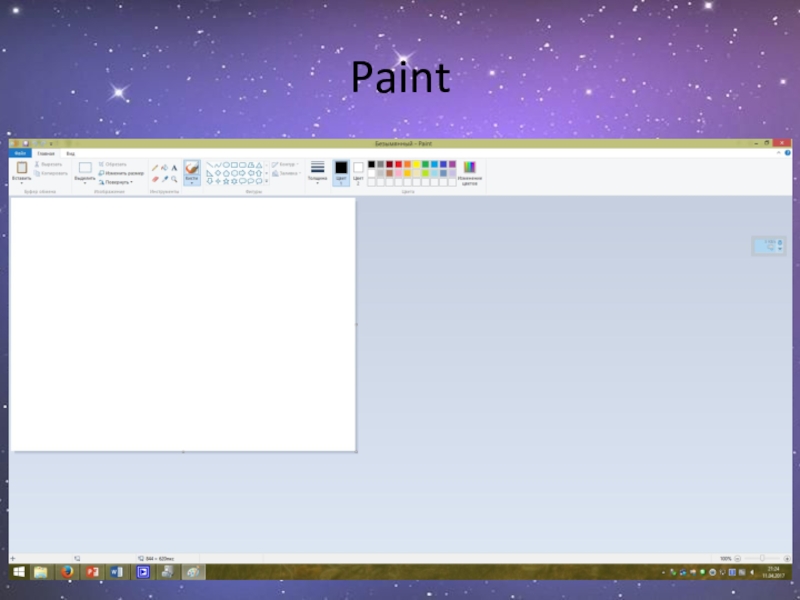Image resolution: width=800 pixels, height=600 pixels.
Task: Choose the Rectangle shape in the shapes gallery
Action: tap(234, 165)
